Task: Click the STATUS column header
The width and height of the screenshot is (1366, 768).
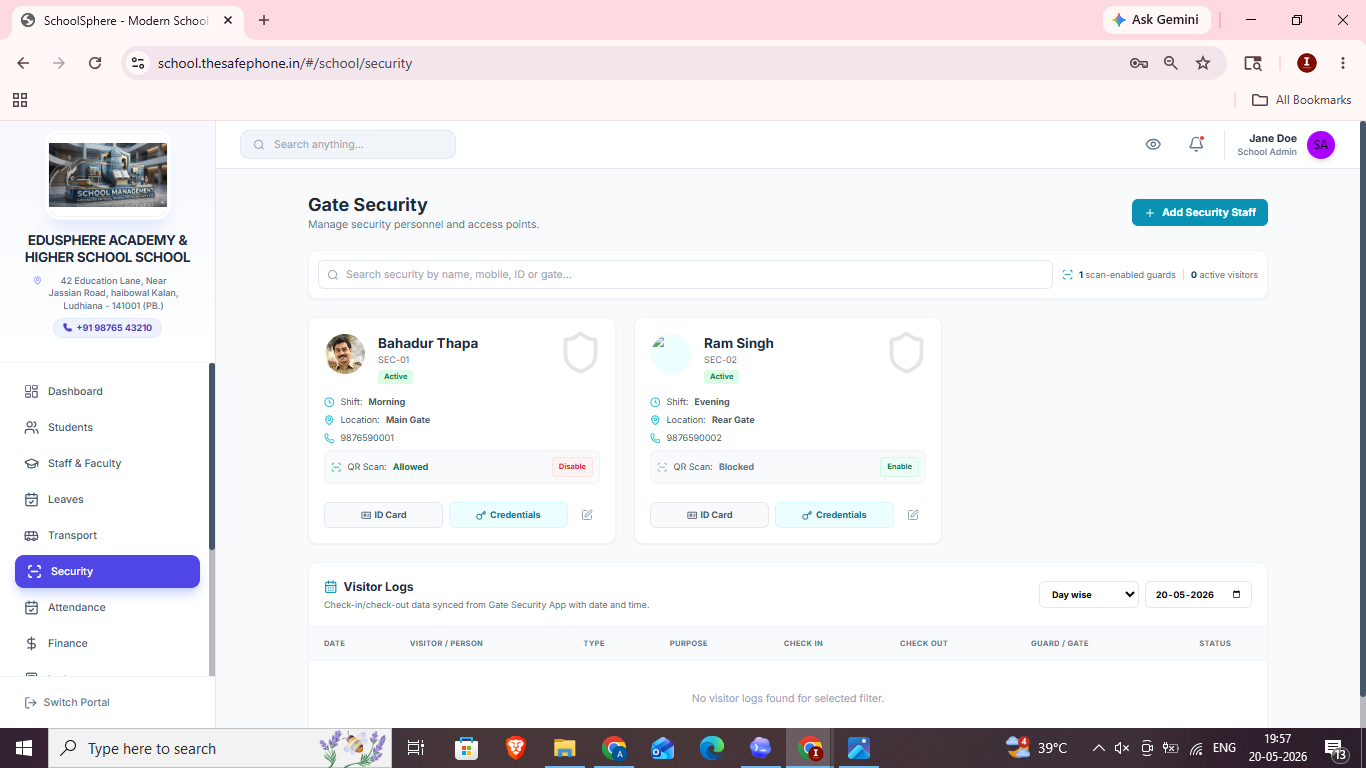Action: pos(1215,643)
